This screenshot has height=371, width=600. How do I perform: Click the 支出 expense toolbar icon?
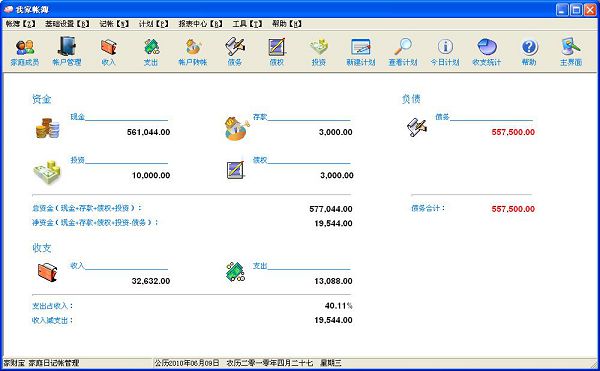point(151,52)
